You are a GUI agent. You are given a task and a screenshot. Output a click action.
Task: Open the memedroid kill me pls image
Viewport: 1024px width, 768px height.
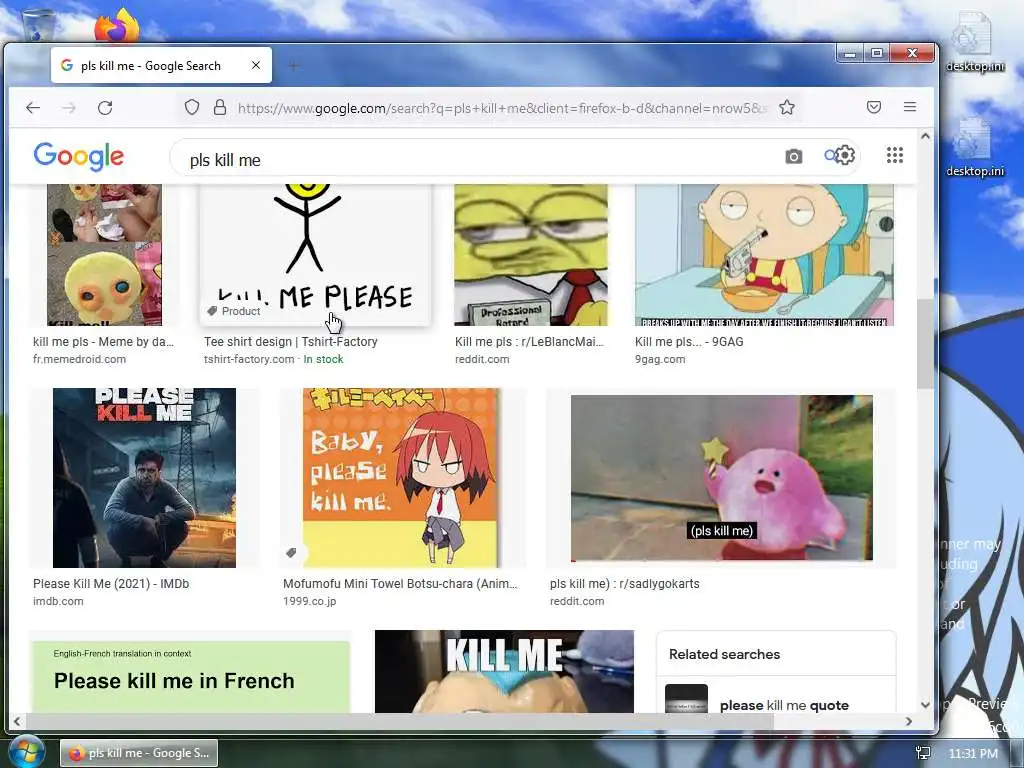coord(104,255)
